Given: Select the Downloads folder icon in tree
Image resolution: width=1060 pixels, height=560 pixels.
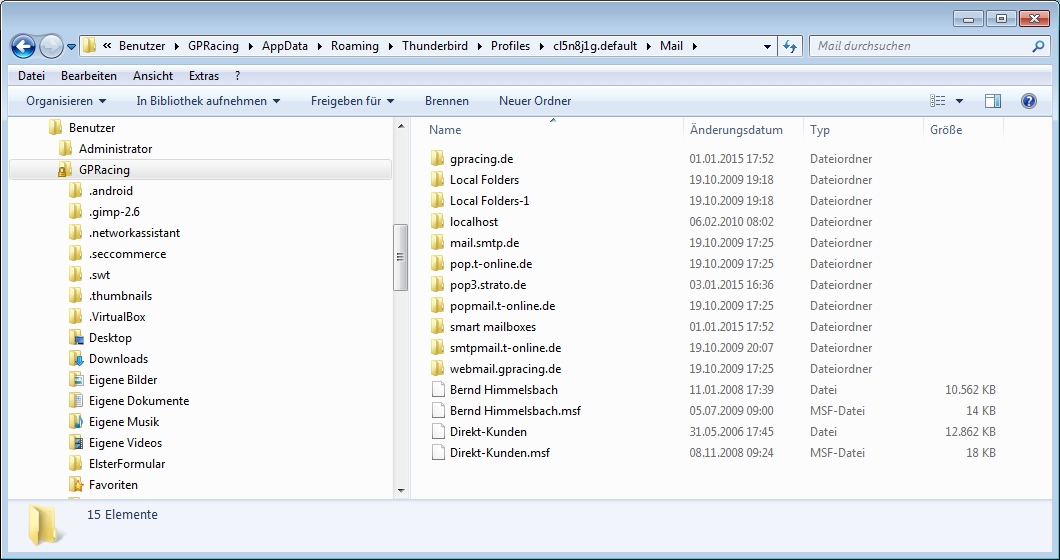Looking at the screenshot, I should [x=77, y=359].
